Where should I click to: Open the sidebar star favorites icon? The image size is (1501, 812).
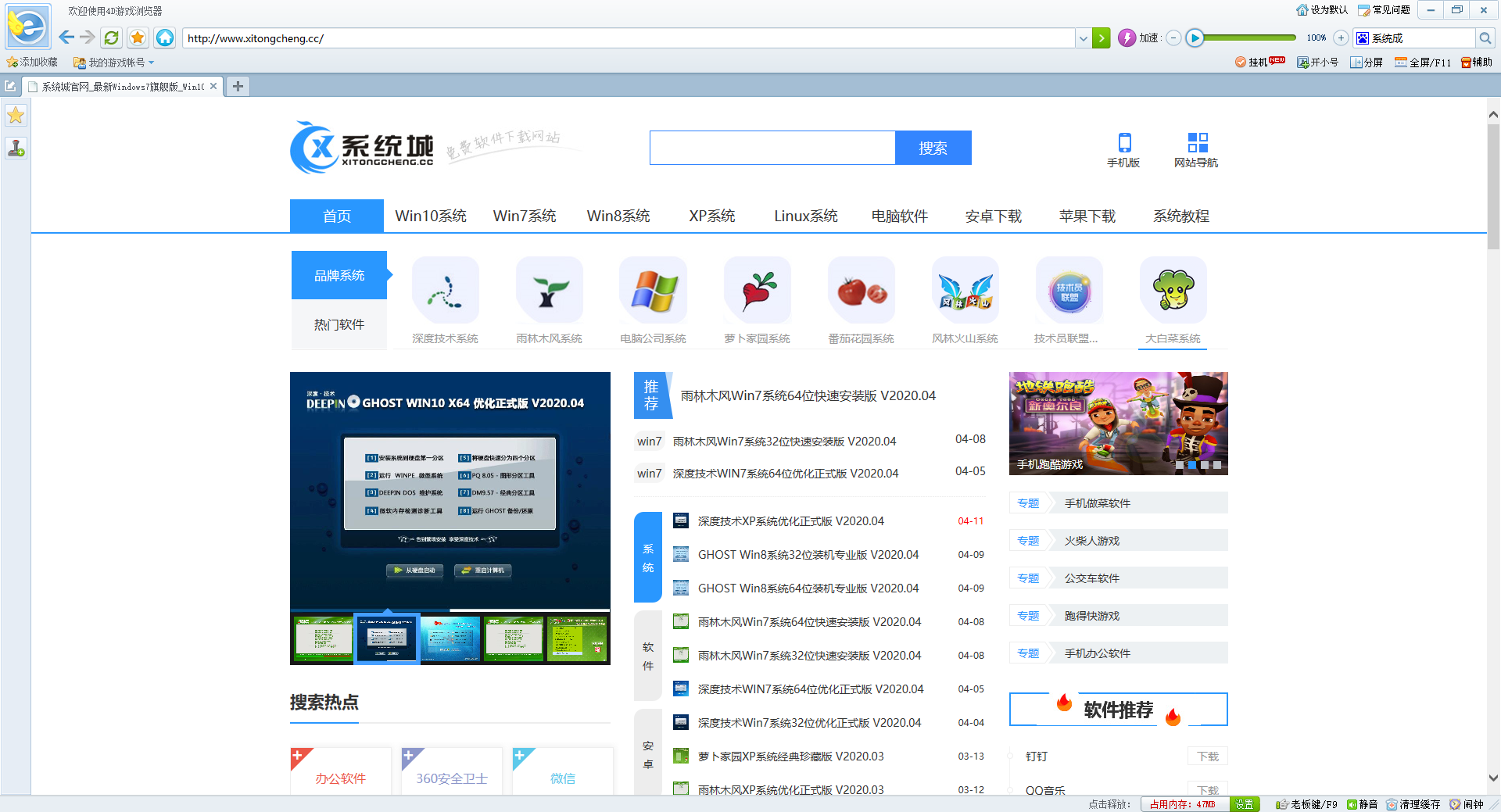tap(16, 115)
